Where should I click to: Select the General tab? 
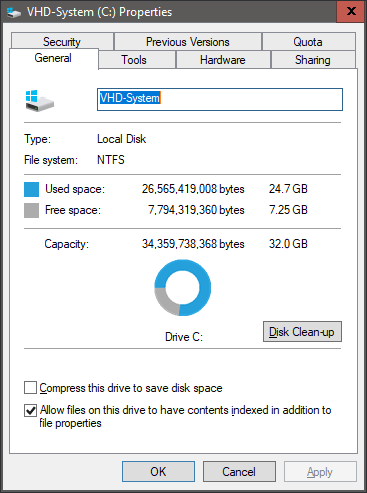[54, 58]
